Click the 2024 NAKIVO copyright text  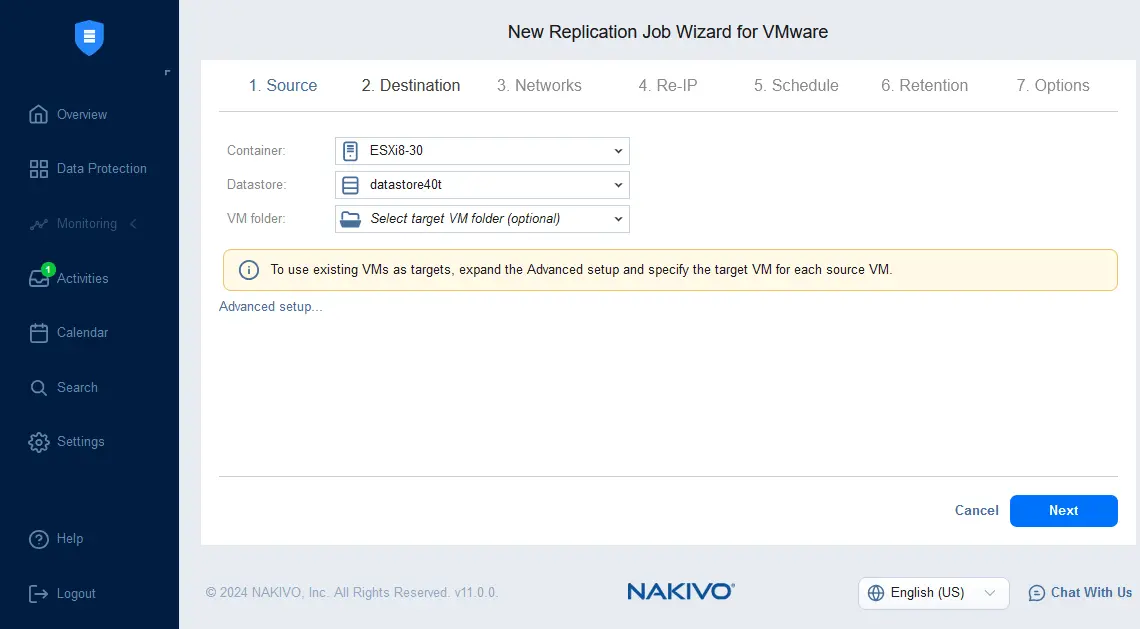(352, 593)
